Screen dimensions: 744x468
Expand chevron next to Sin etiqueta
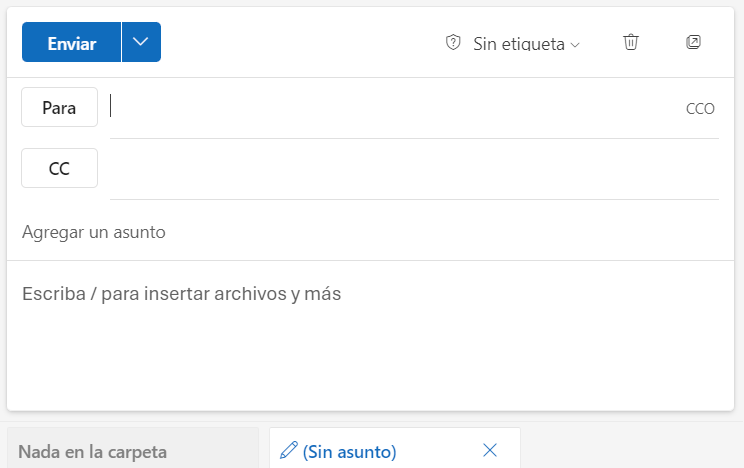tap(575, 45)
